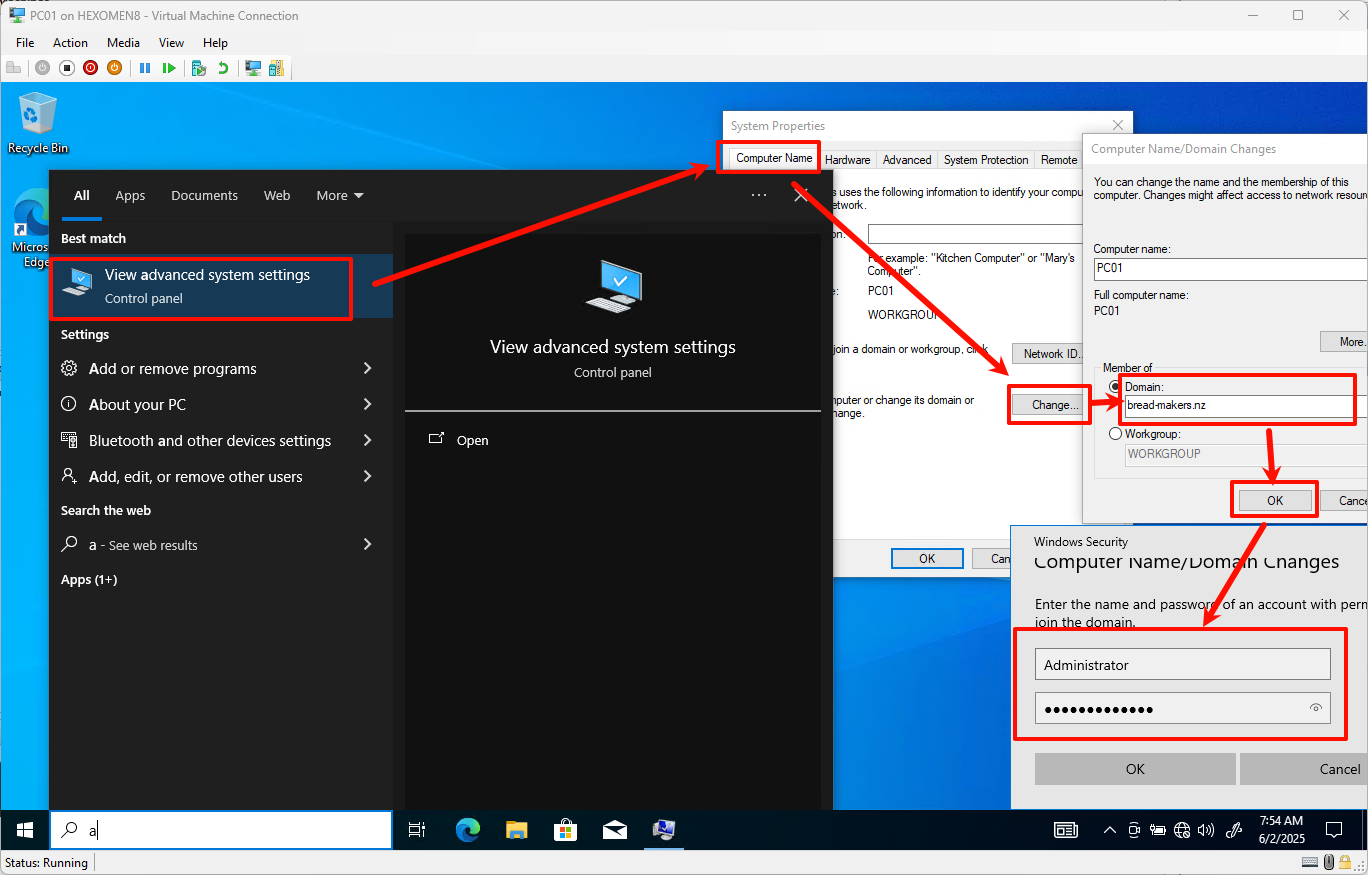Open the Media menu

coord(124,43)
